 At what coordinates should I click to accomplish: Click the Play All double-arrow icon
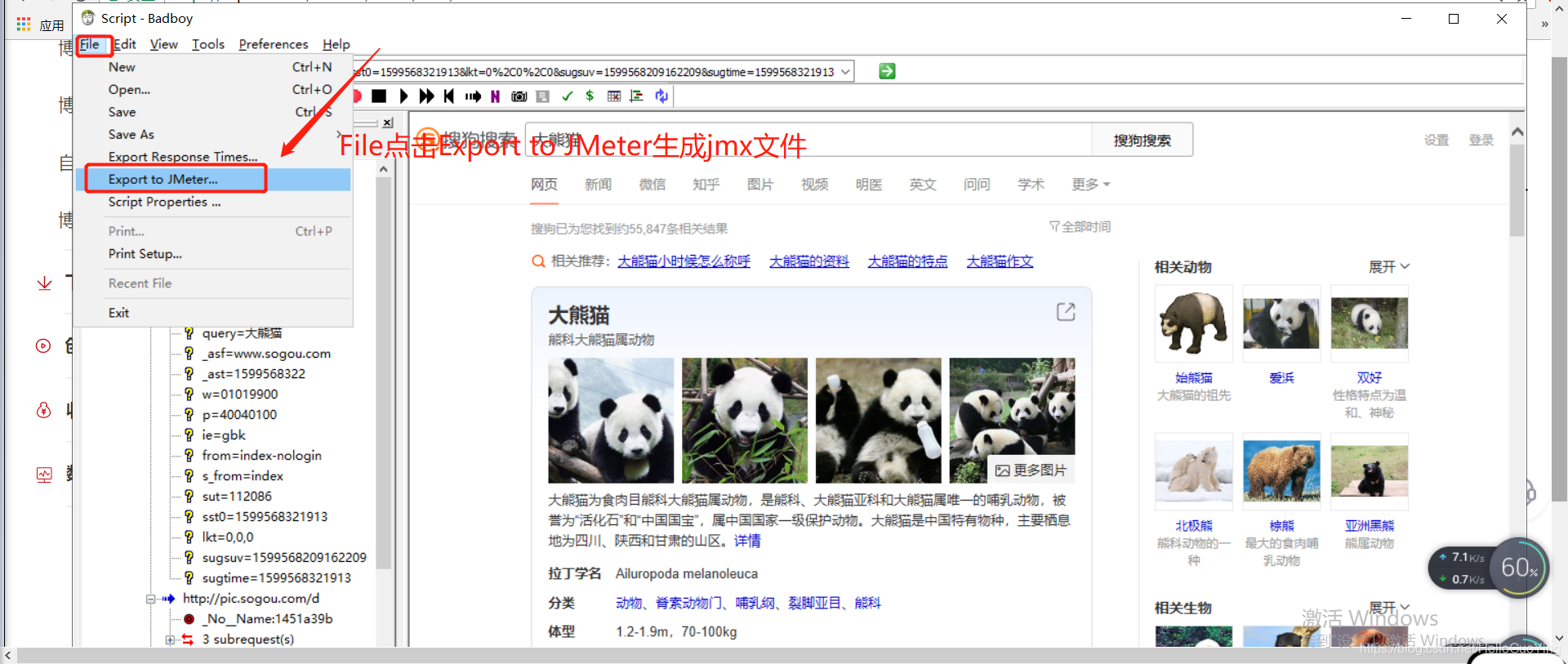[x=426, y=96]
